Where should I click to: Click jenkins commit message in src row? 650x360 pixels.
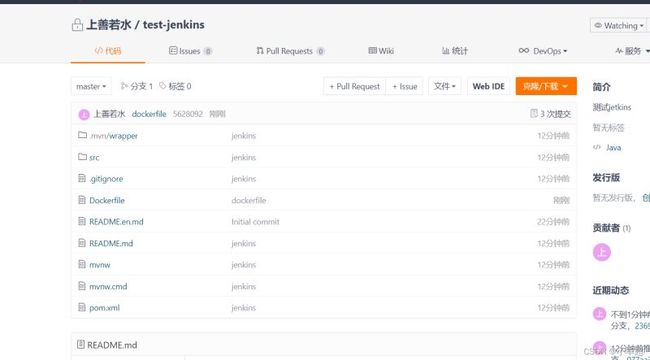(244, 158)
